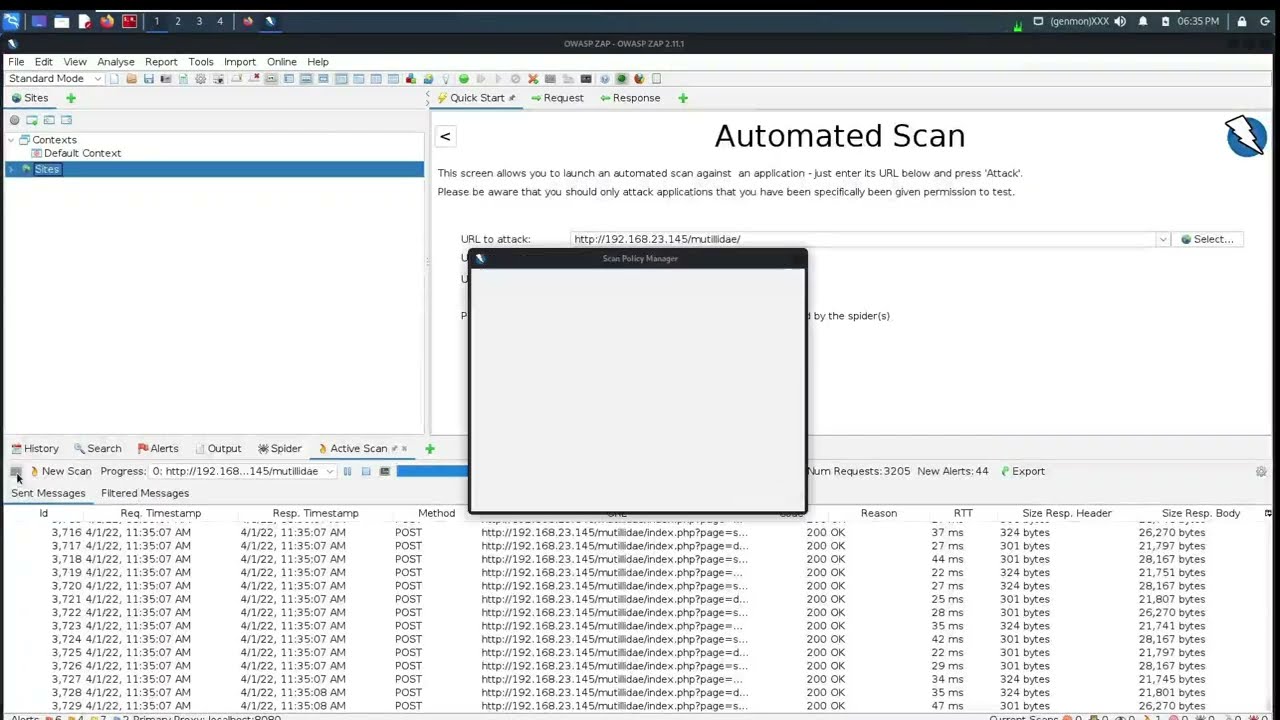The height and width of the screenshot is (720, 1280).
Task: Stop the active scan with square icon
Action: (x=366, y=471)
